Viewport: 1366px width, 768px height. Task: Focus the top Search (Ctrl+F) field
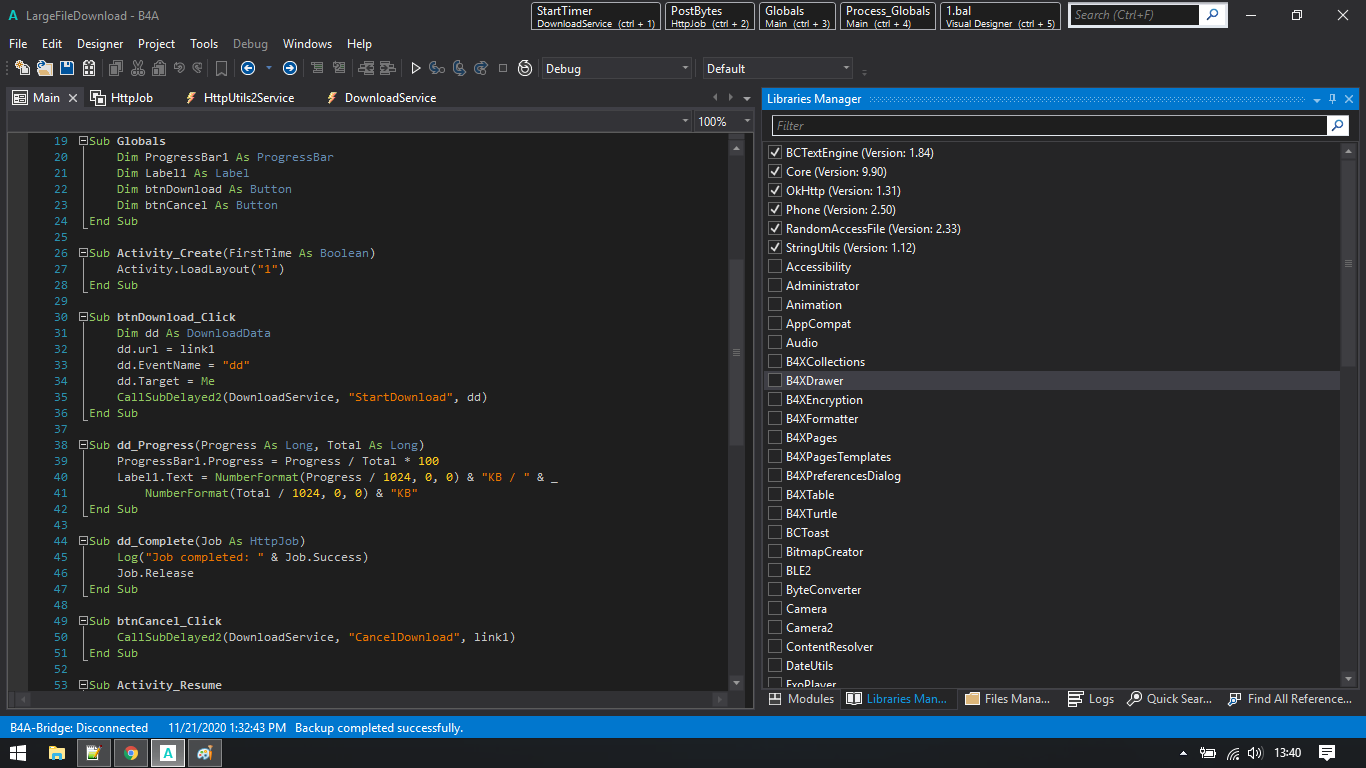1134,15
